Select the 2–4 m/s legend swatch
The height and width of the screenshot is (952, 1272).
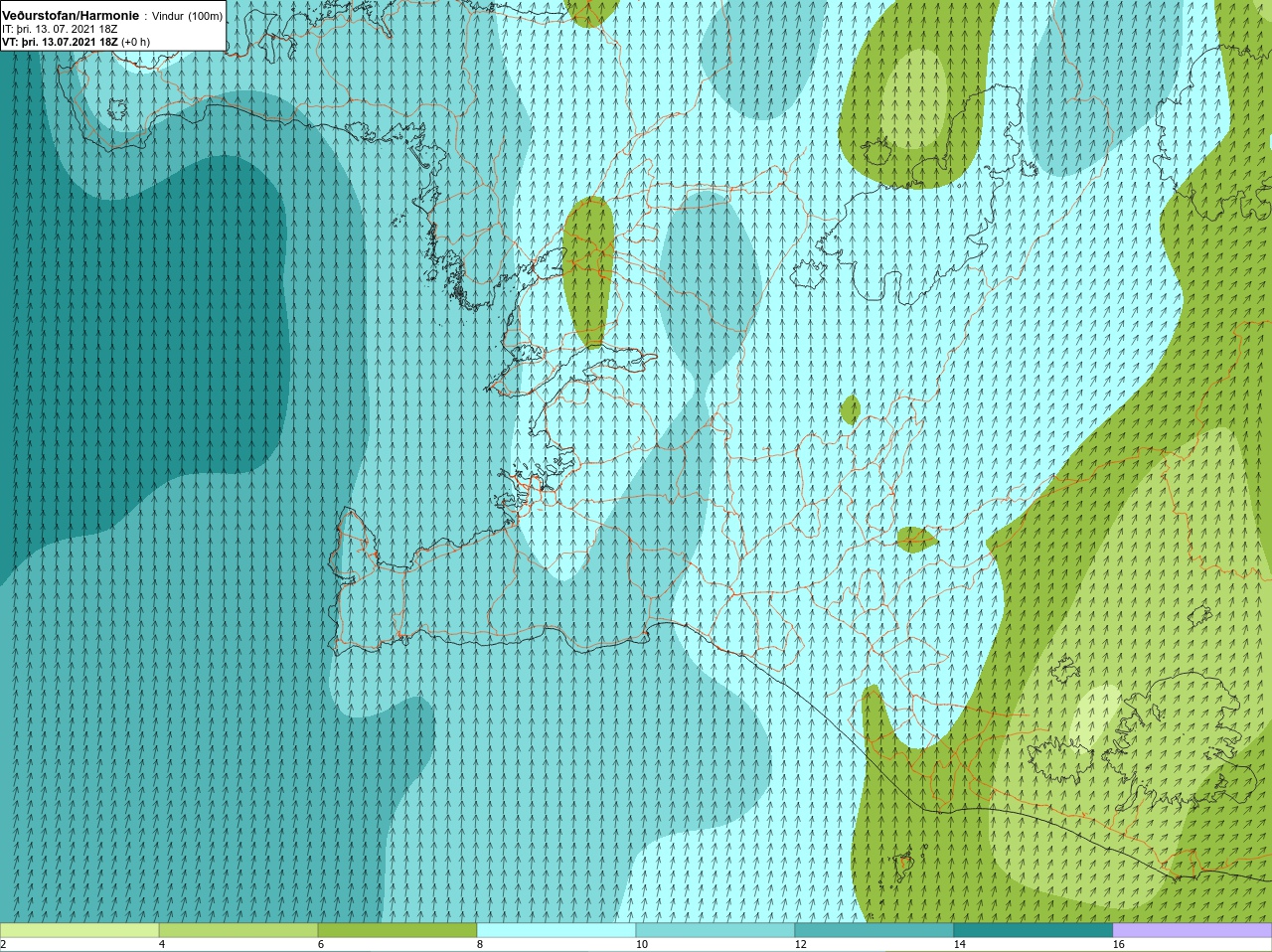click(79, 930)
